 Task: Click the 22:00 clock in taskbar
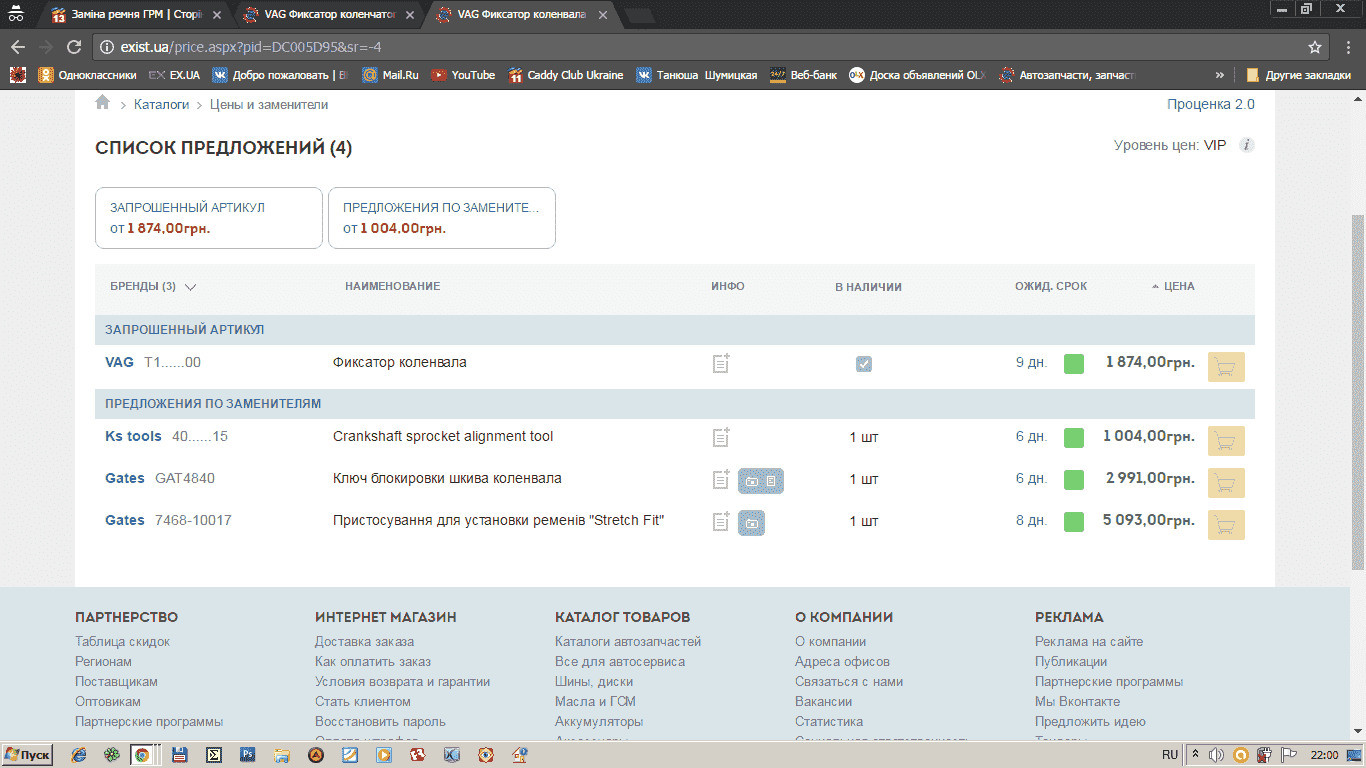[1324, 755]
